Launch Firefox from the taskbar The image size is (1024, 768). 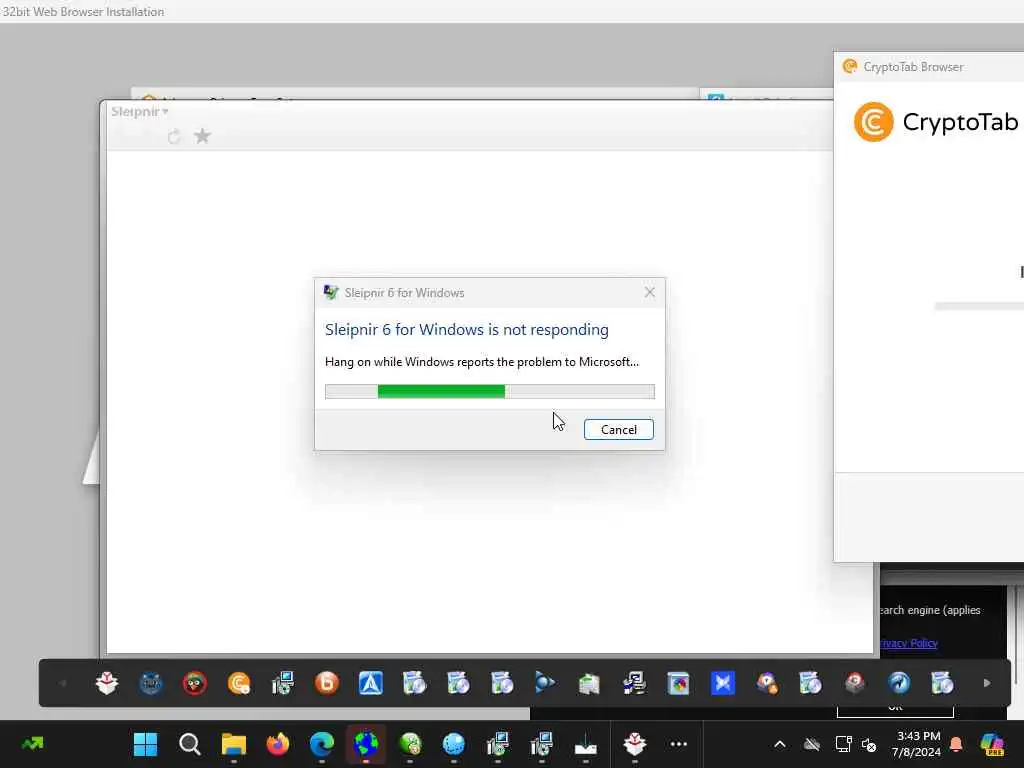click(278, 744)
